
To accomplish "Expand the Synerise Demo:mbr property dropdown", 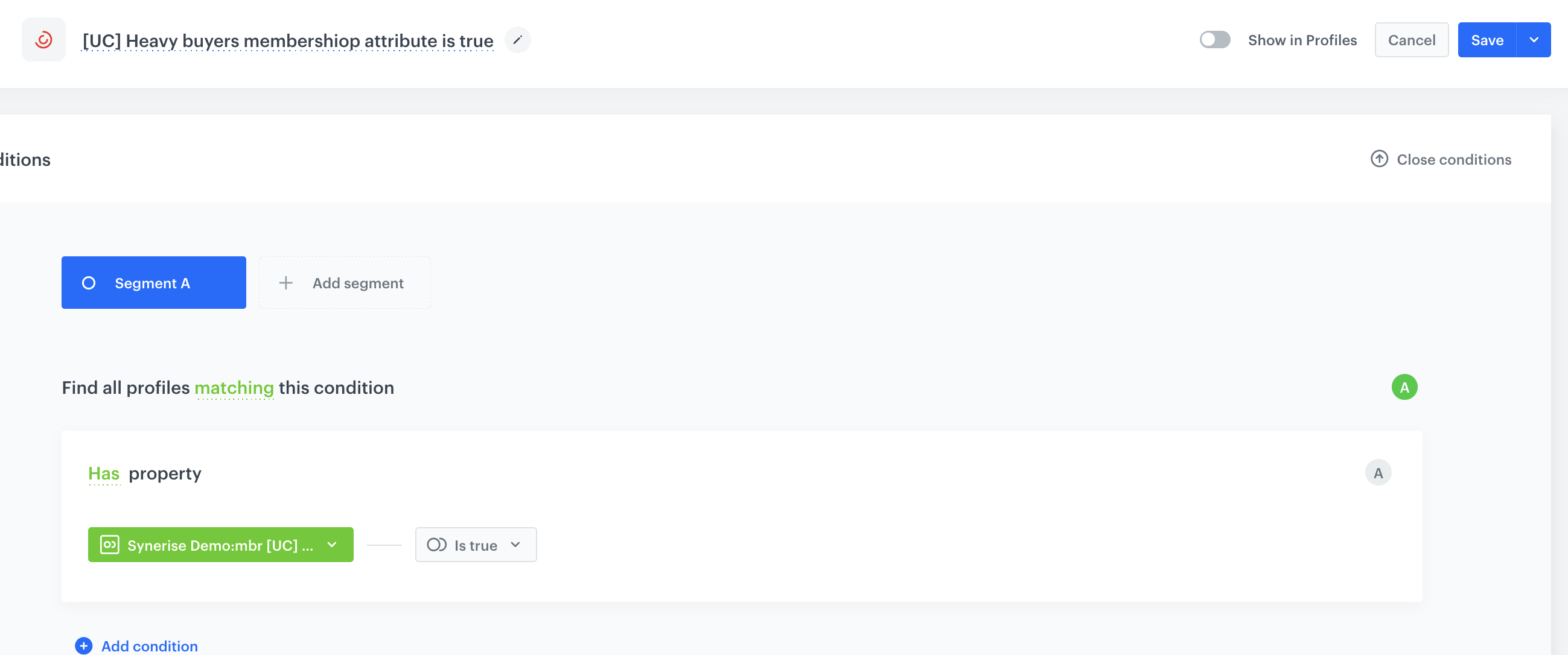I will pos(332,545).
